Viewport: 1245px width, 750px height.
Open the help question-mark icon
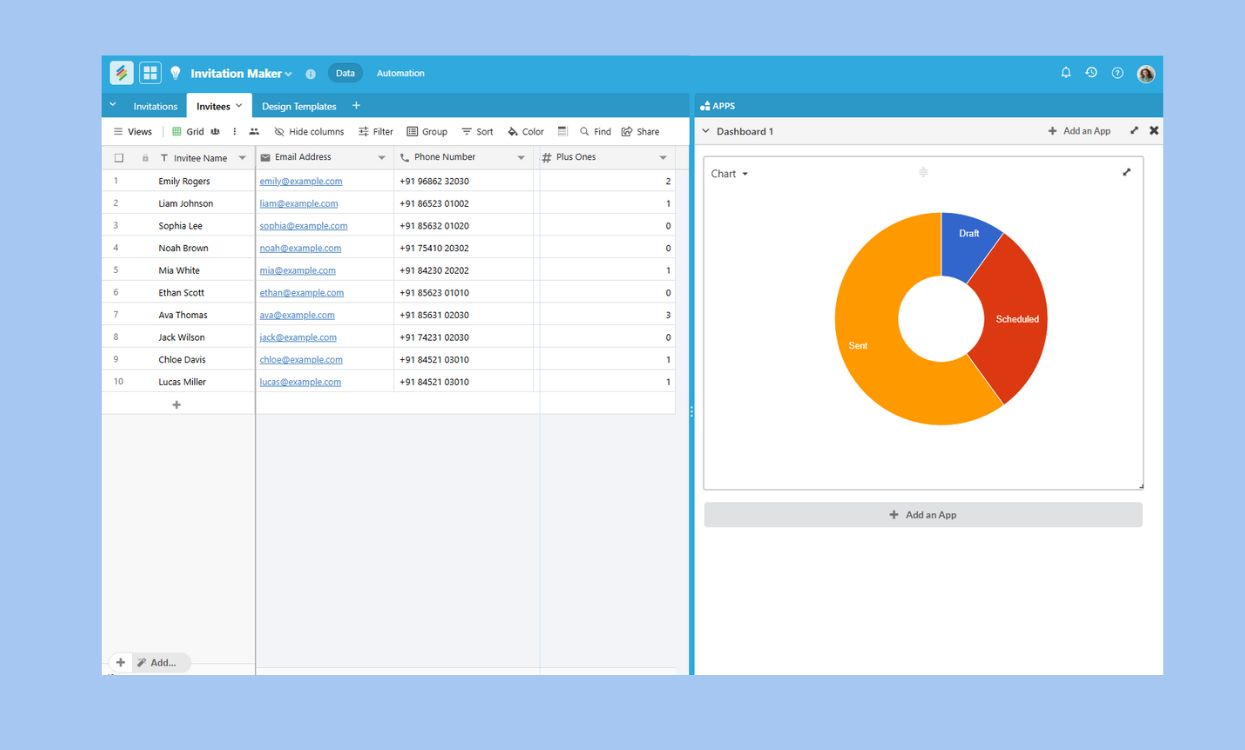(1118, 73)
